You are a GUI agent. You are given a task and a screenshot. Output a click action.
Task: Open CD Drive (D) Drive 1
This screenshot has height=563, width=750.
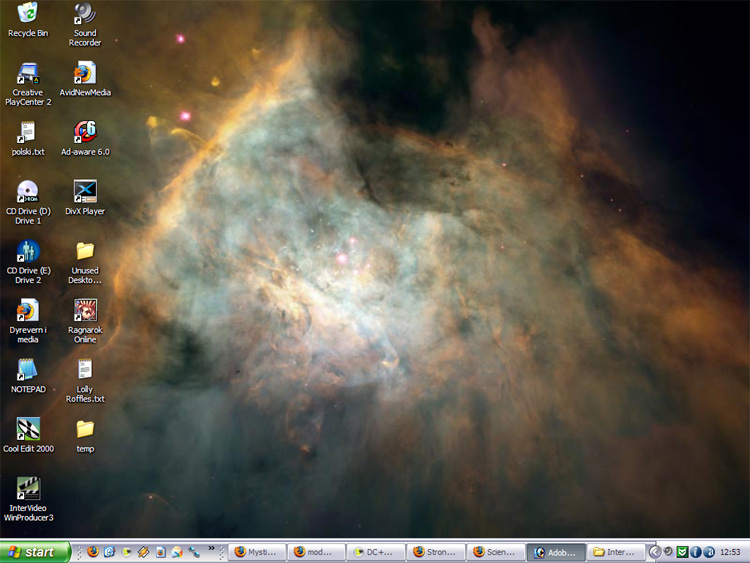click(28, 192)
